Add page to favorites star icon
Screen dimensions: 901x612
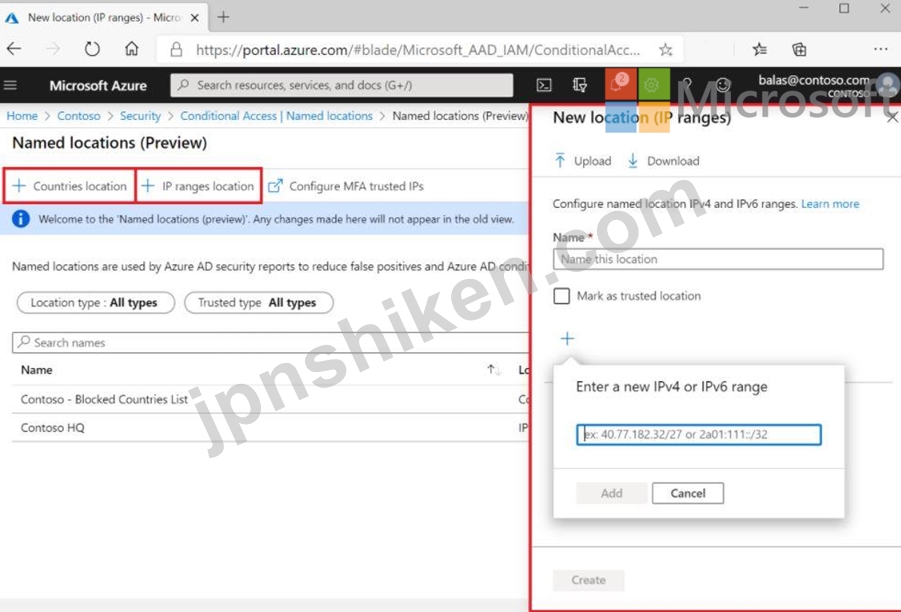click(x=665, y=50)
